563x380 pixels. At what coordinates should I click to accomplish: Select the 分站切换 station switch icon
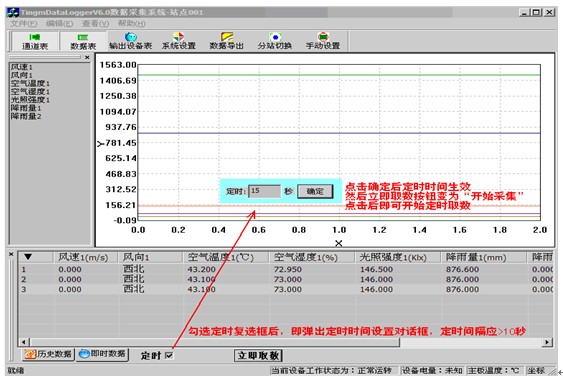pyautogui.click(x=275, y=41)
